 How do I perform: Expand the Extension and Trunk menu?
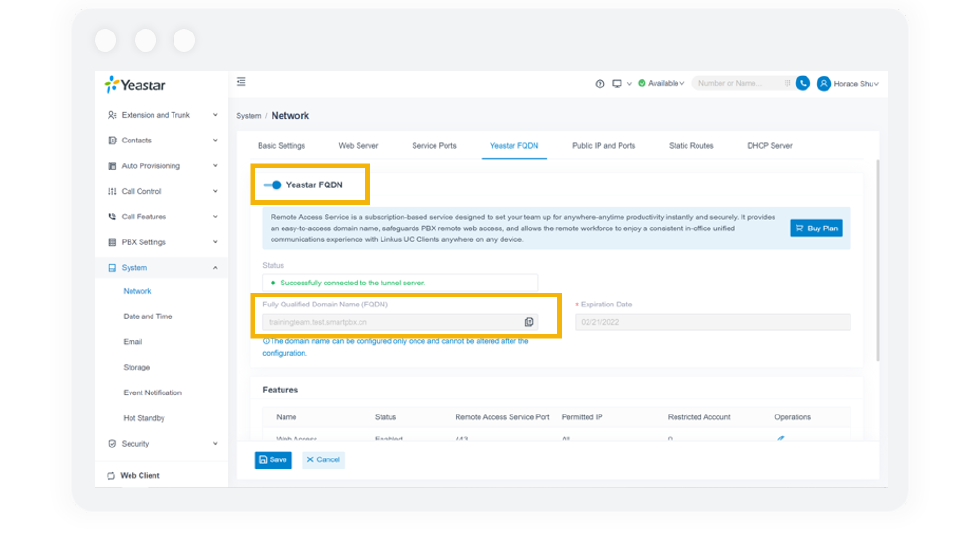(x=162, y=115)
